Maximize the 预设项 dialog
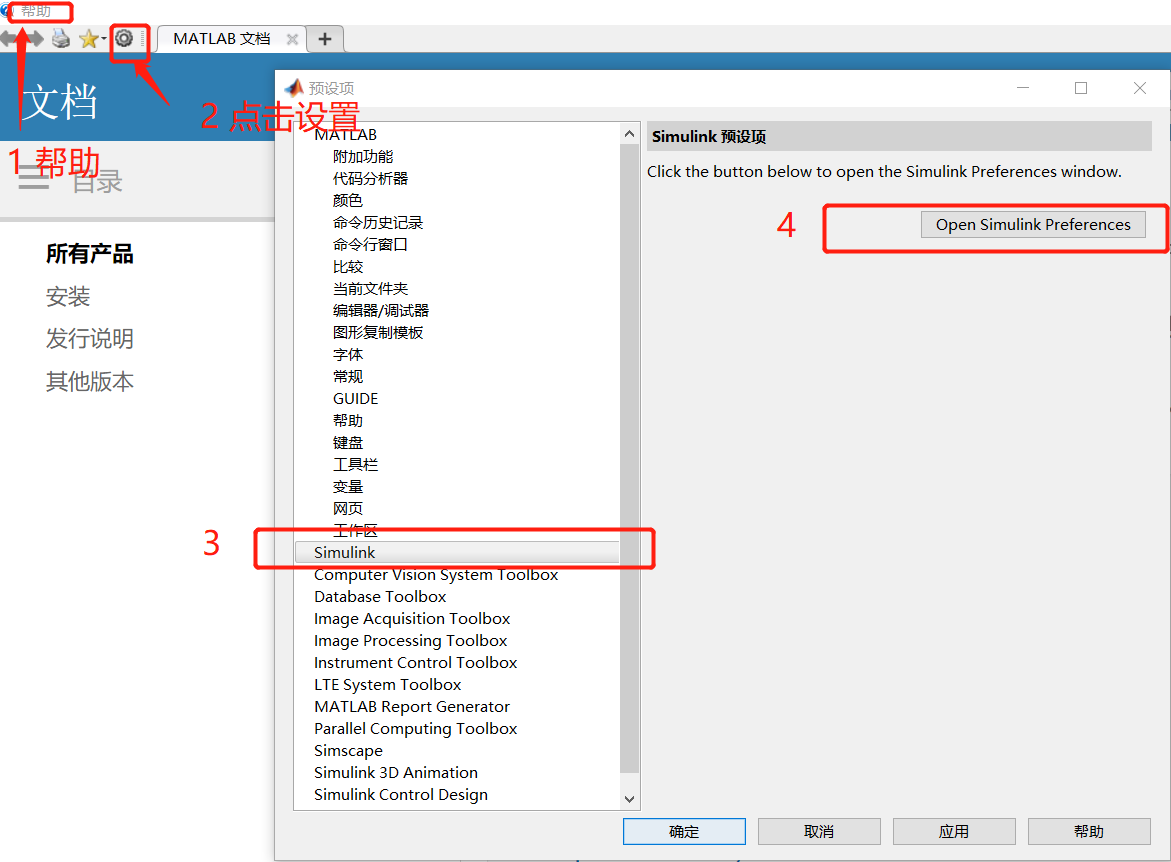 tap(1081, 88)
